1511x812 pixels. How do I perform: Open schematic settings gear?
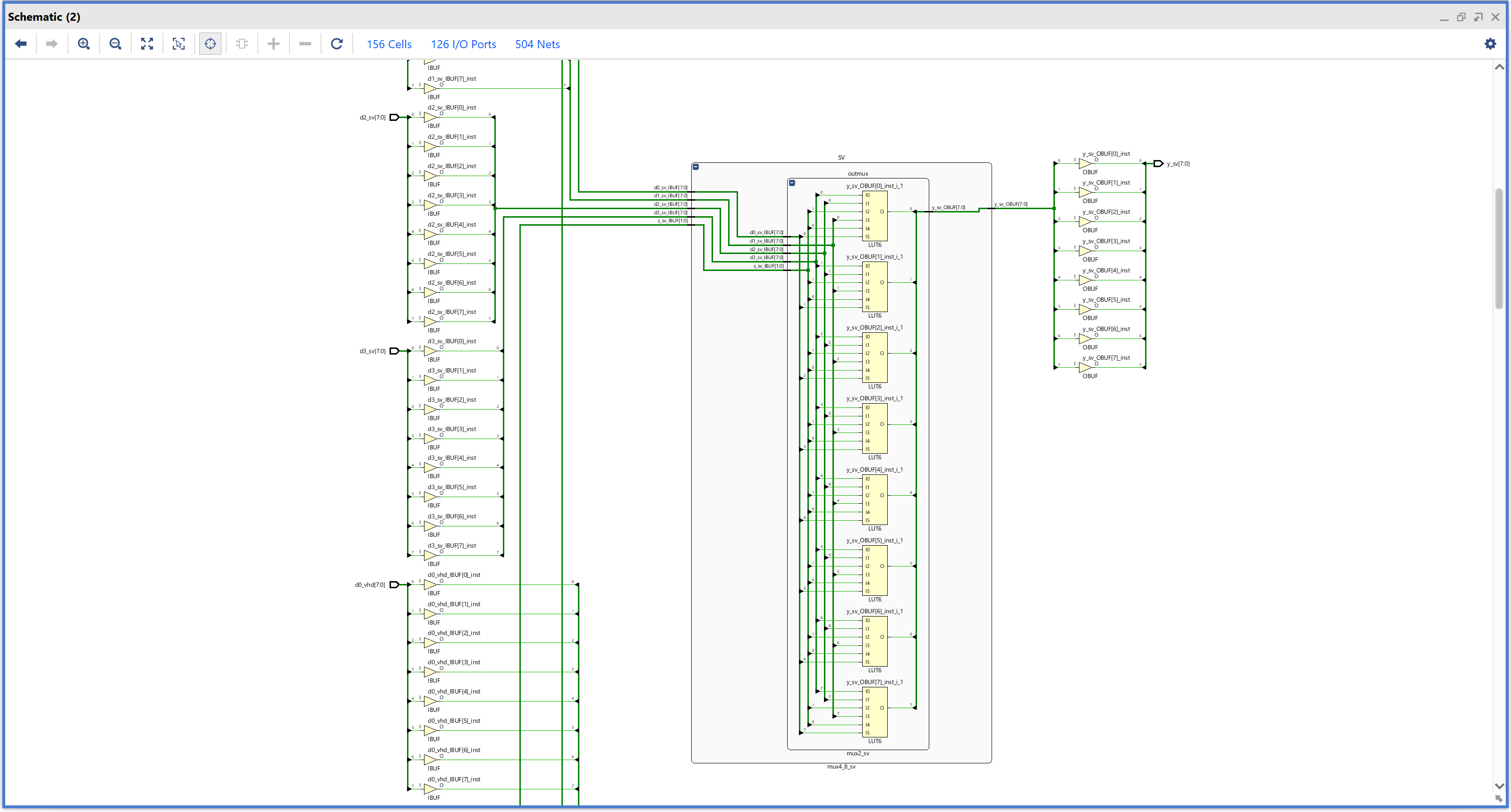[1490, 44]
